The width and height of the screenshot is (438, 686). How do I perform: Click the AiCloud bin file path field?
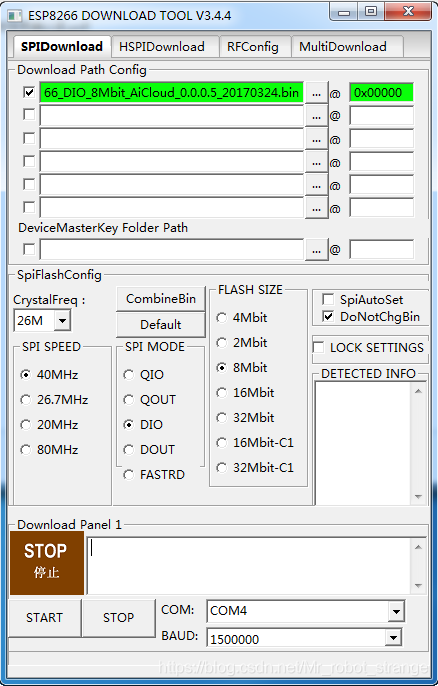click(171, 93)
